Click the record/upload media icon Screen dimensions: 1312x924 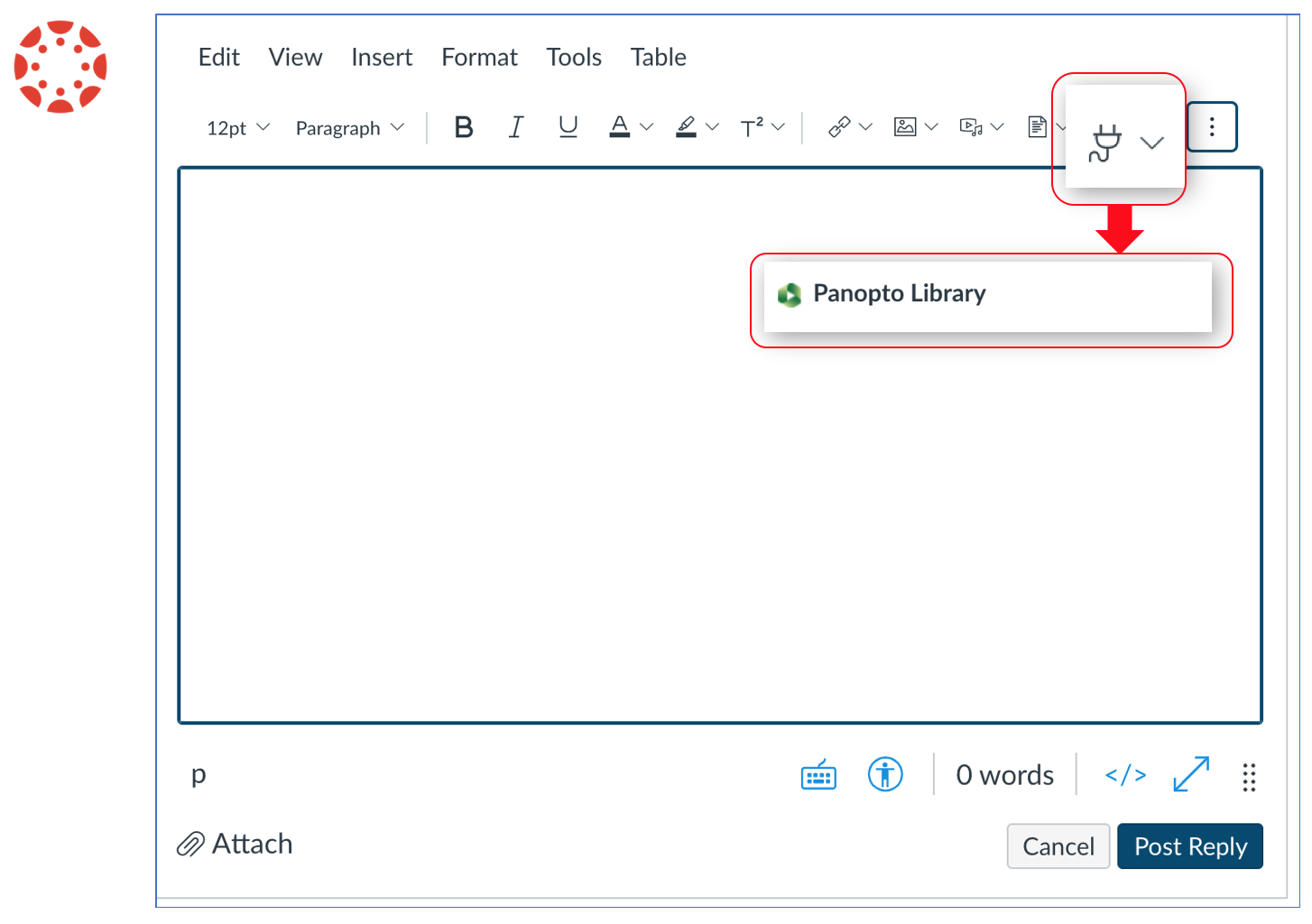(971, 127)
